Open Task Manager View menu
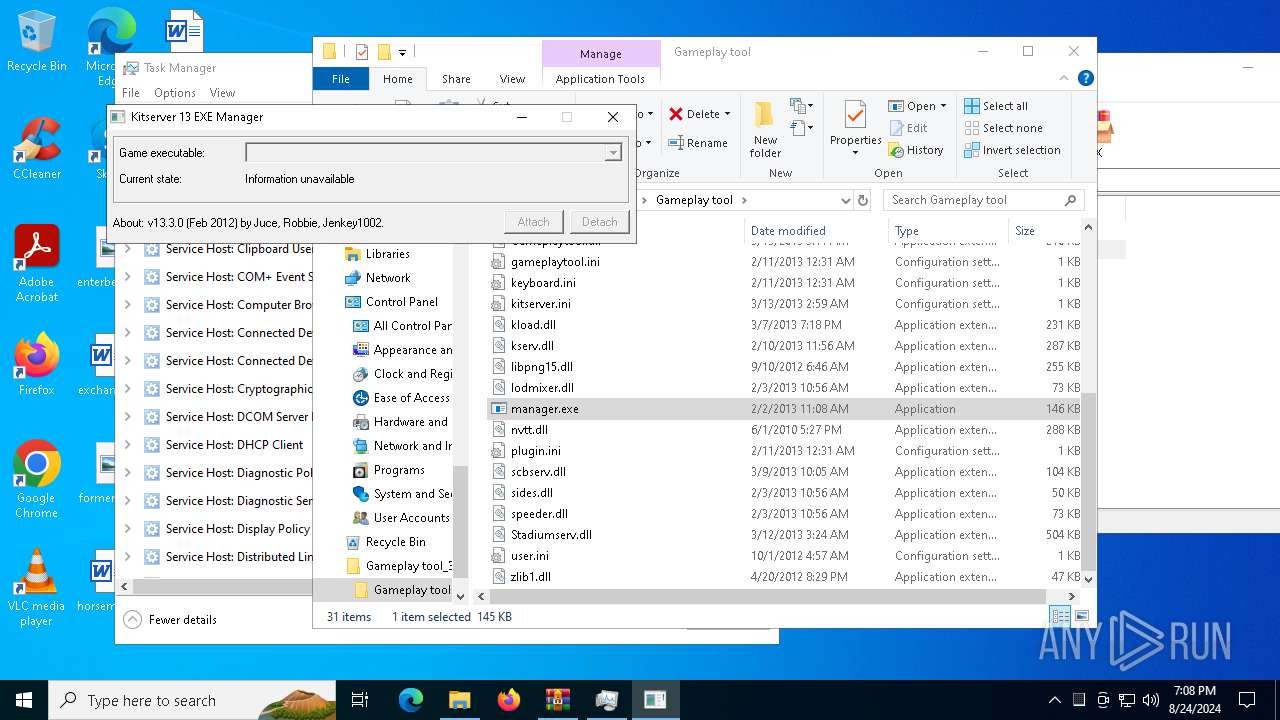 (x=222, y=93)
